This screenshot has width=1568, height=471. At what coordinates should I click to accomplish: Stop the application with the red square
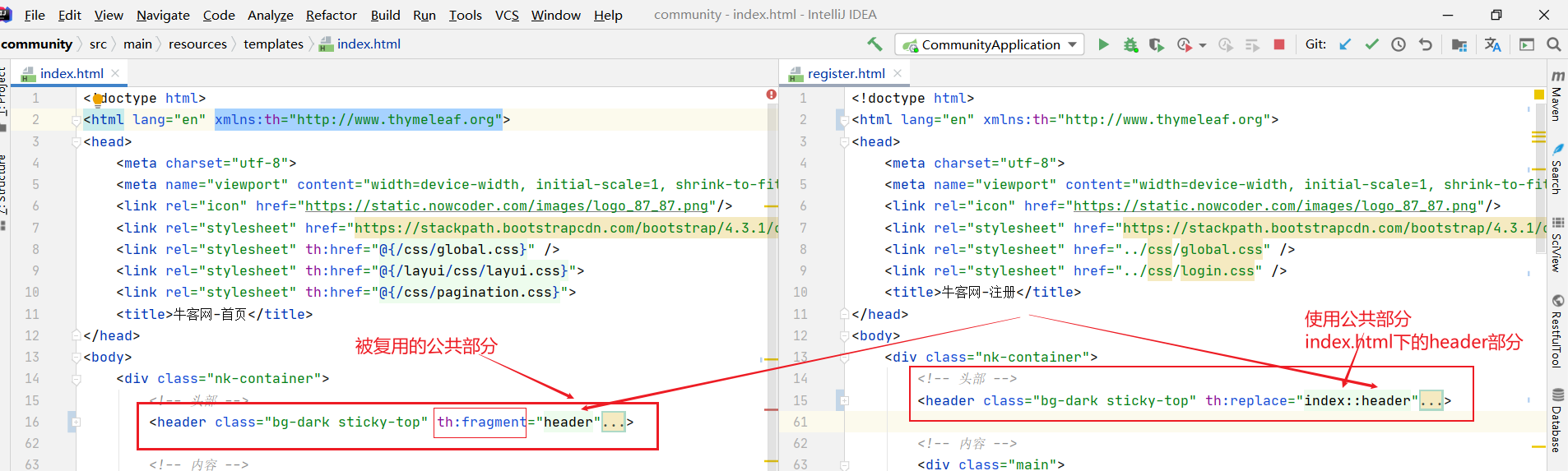1279,44
